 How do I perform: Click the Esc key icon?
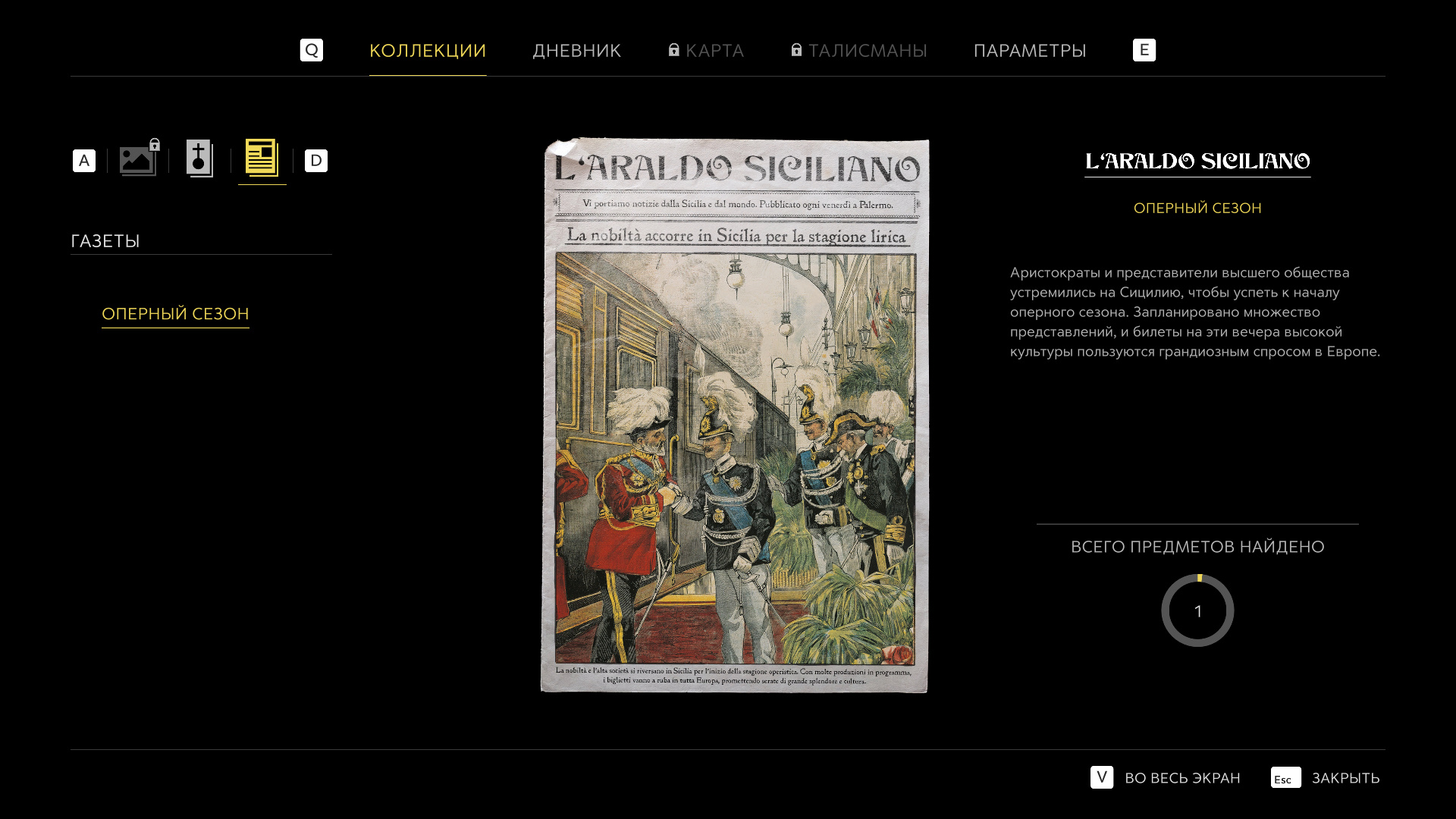pos(1286,777)
